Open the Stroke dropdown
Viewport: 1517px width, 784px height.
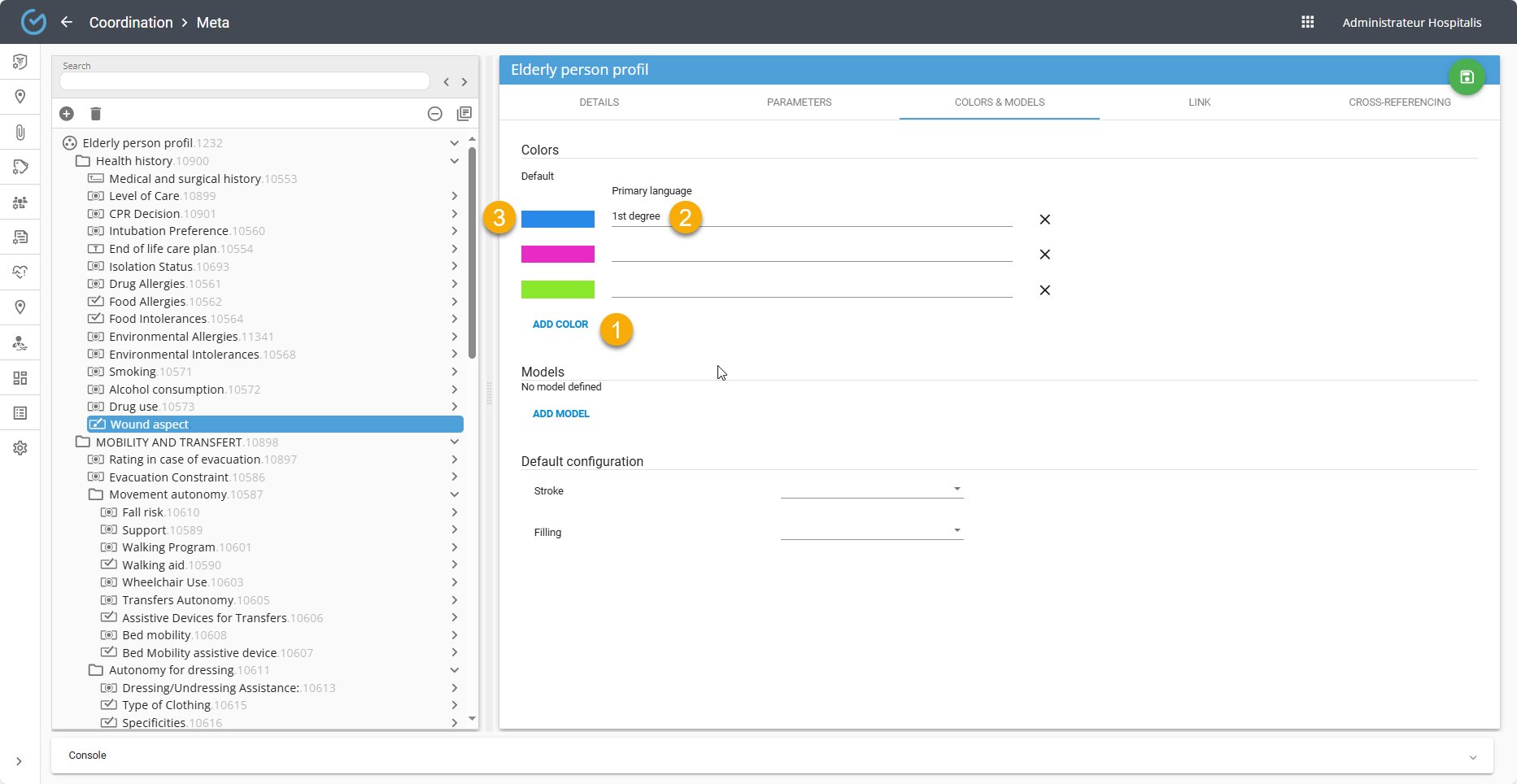[x=871, y=490]
